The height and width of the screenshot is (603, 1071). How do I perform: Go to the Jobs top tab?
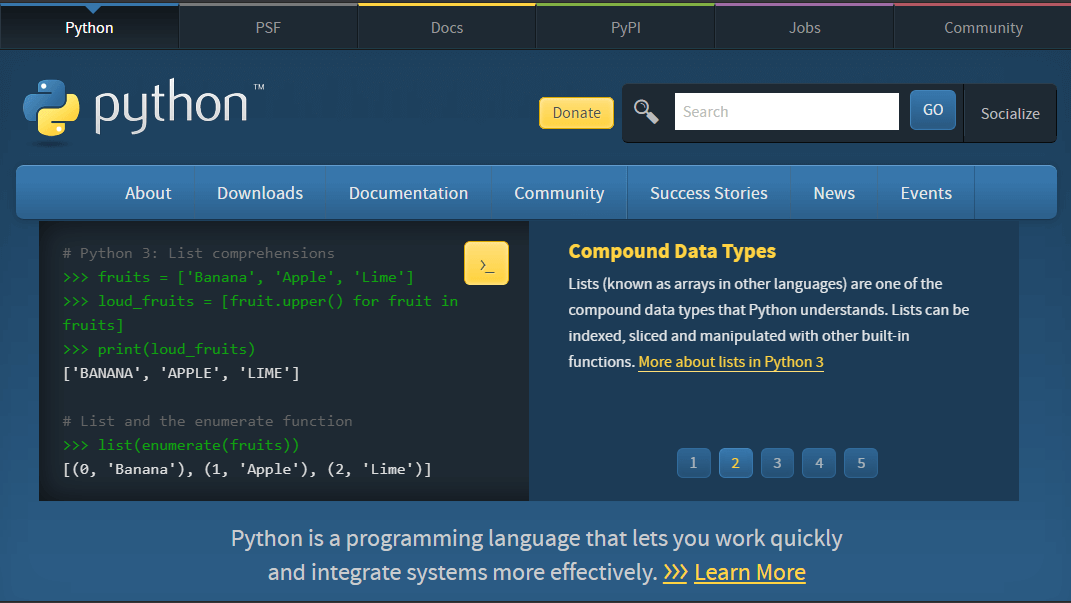click(x=804, y=27)
